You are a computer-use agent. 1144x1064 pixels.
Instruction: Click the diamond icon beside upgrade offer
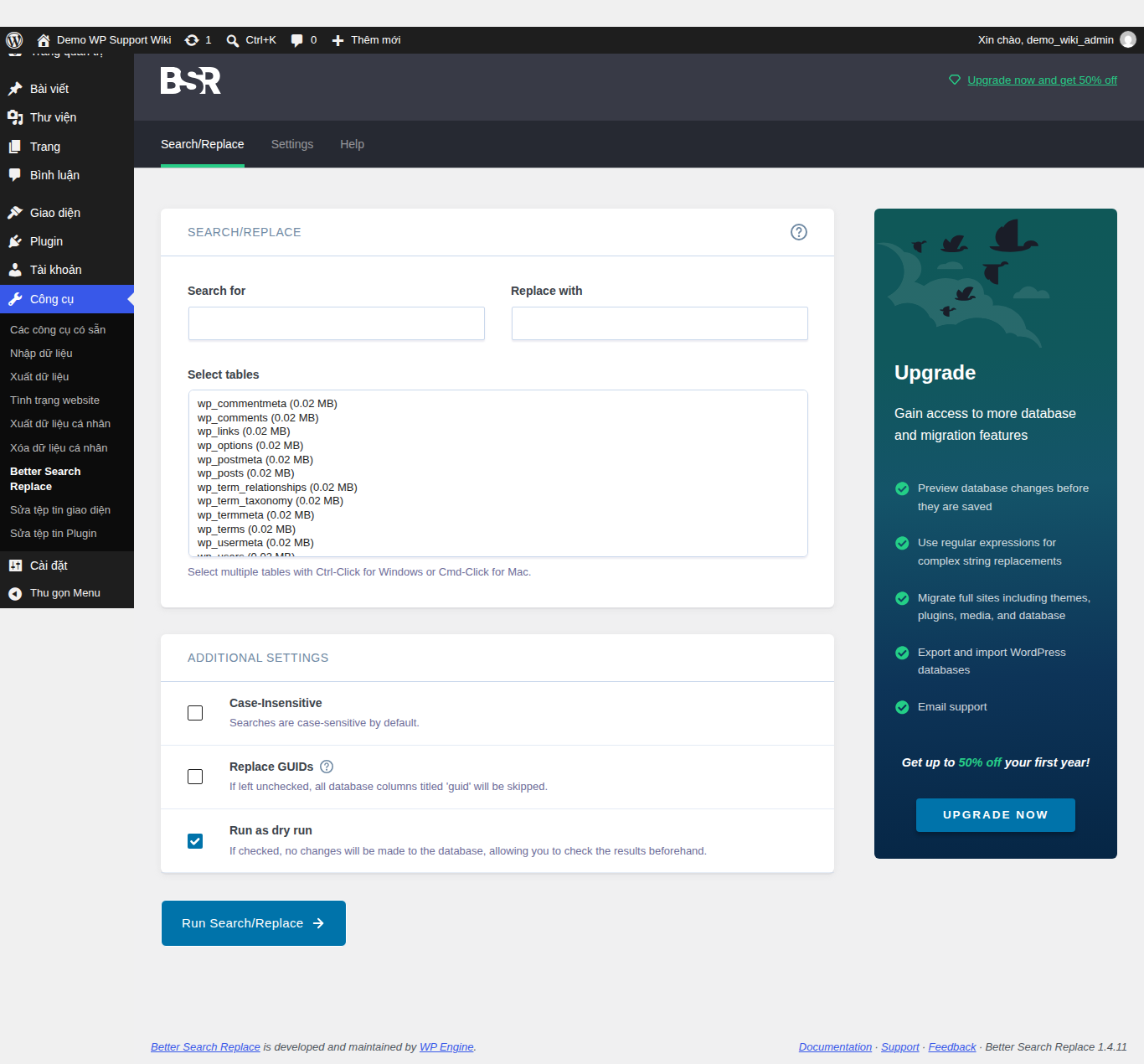955,80
